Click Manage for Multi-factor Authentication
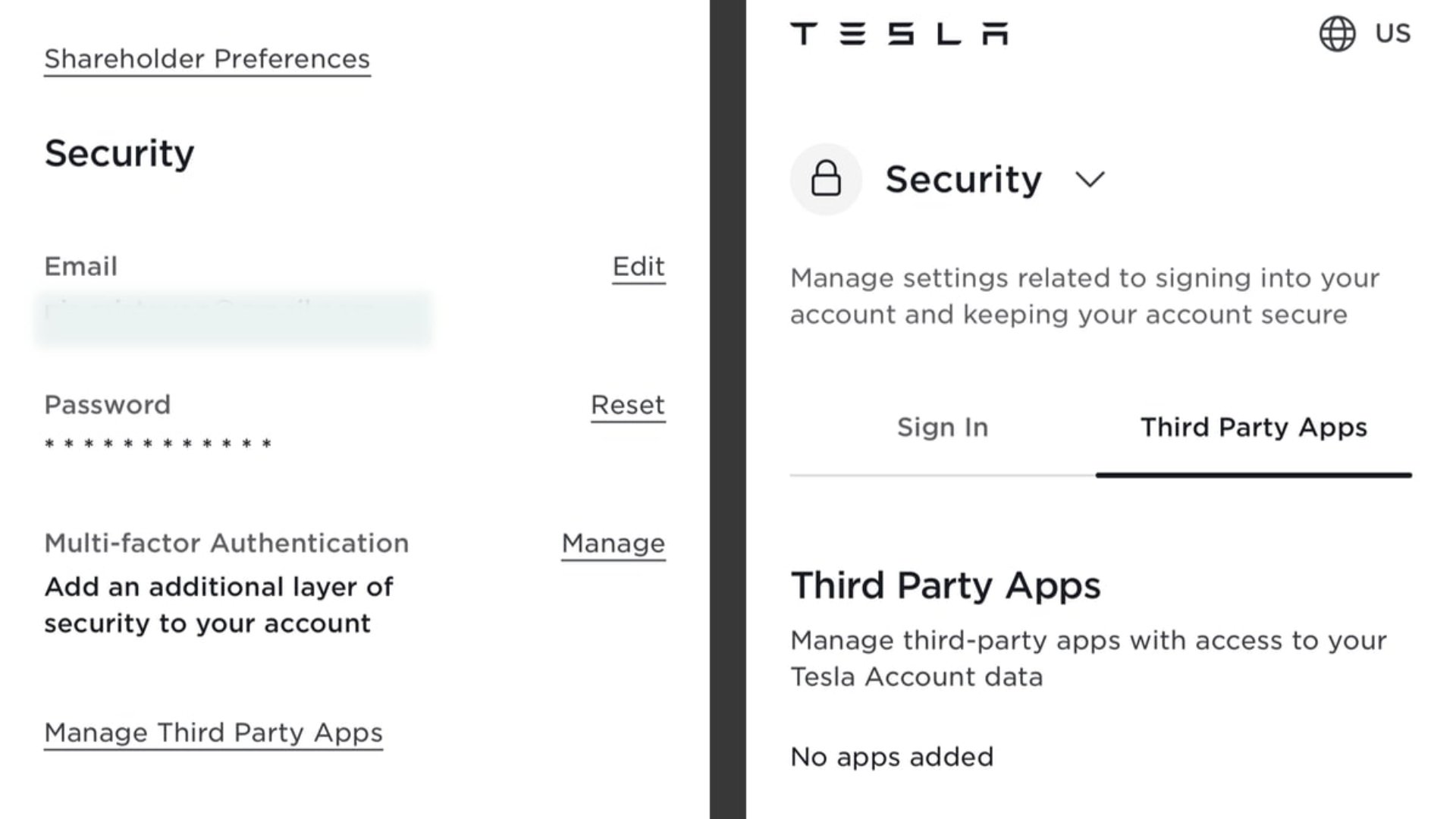This screenshot has height=819, width=1456. click(613, 543)
